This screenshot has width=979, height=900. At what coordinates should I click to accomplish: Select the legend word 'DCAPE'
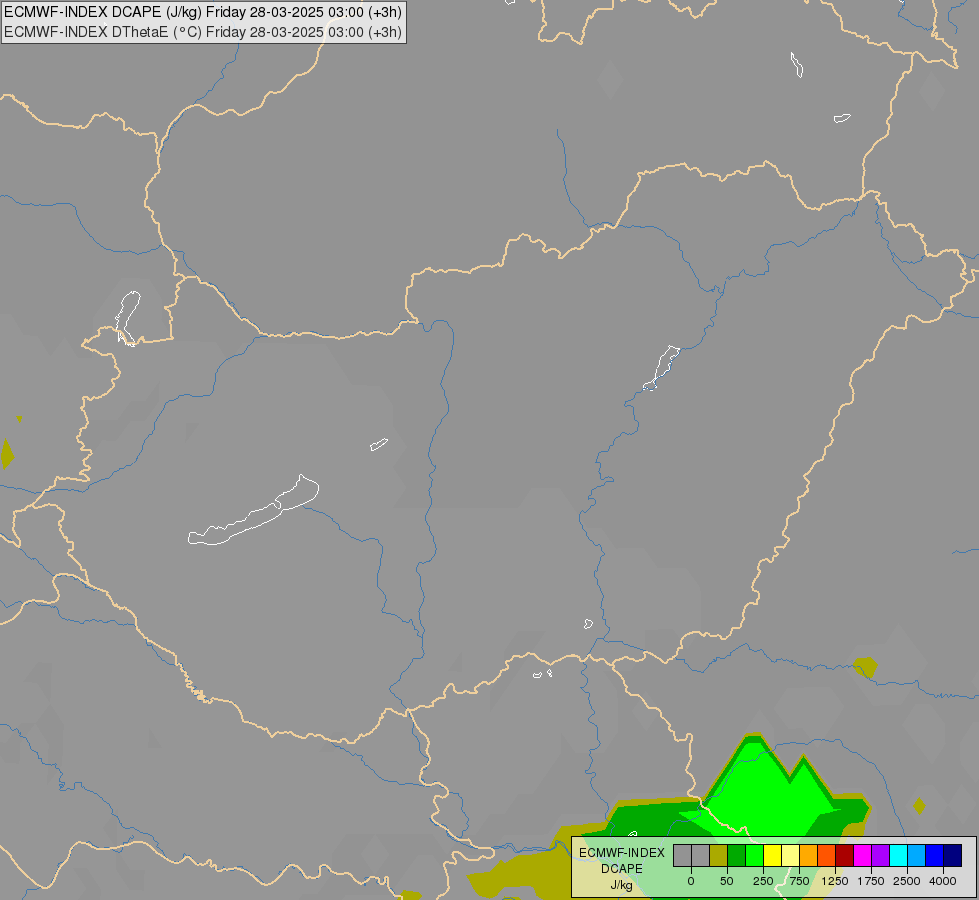(622, 869)
